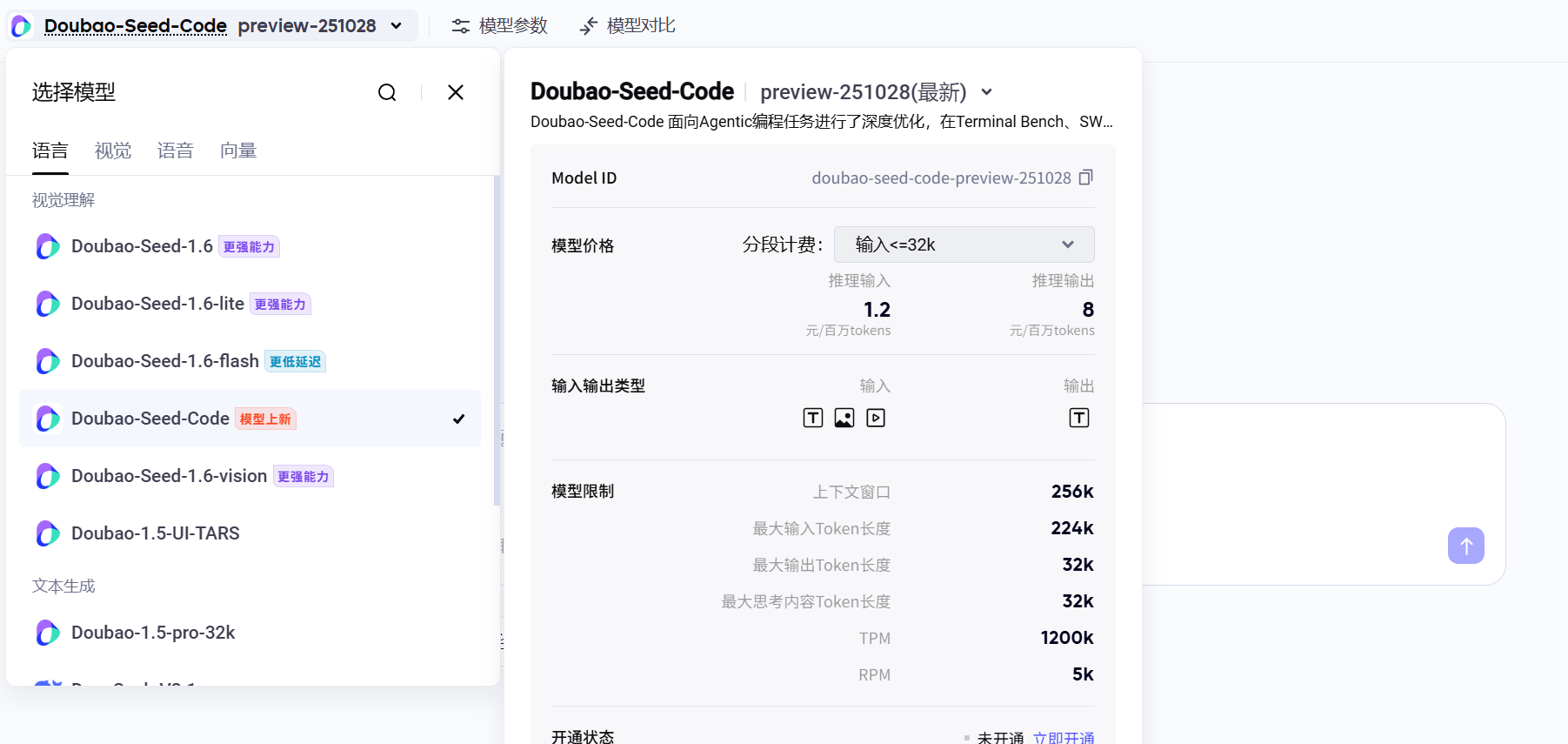Screen dimensions: 1568x744
Task: Click the 224k 最大输入Token长度 value
Action: click(1072, 528)
